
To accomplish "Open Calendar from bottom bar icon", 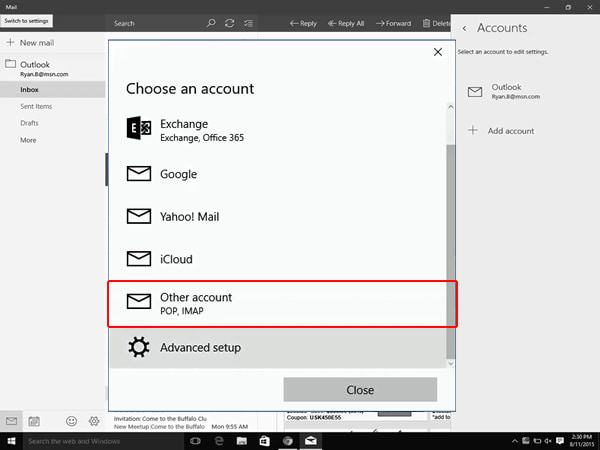I will coord(34,421).
